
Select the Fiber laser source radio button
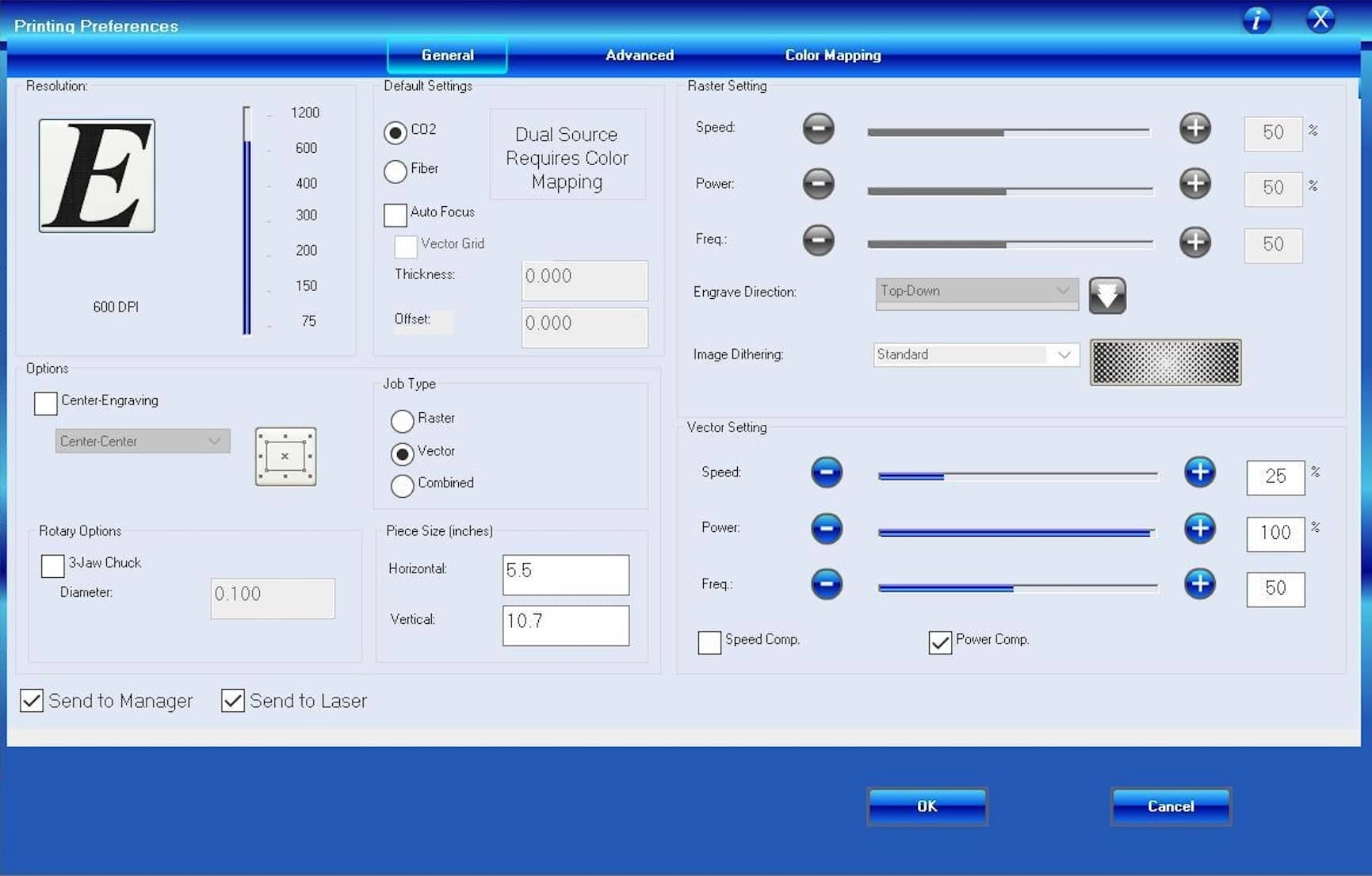coord(395,170)
